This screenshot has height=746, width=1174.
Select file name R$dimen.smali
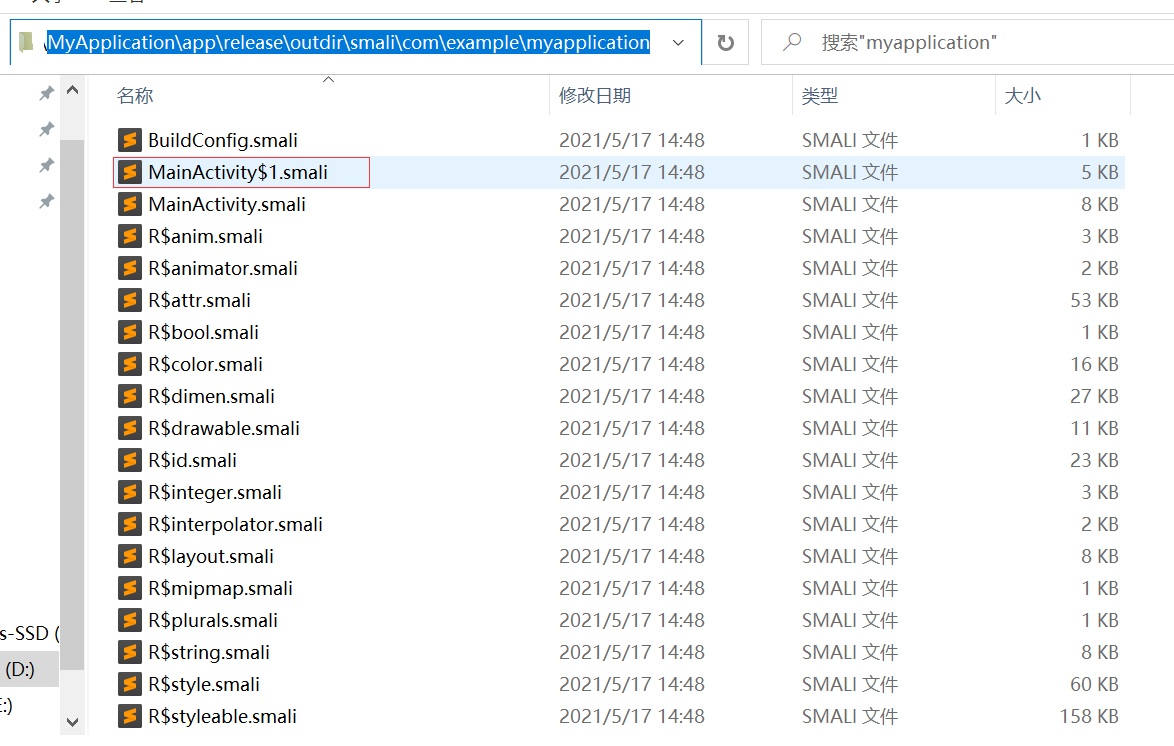click(x=211, y=396)
